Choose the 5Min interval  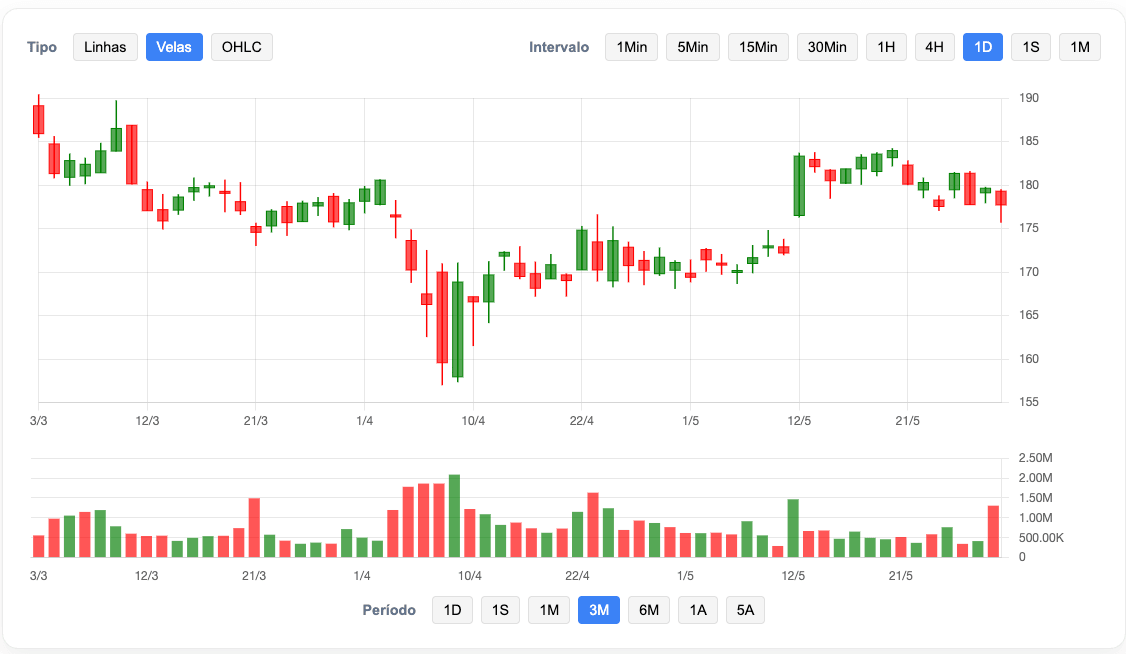pyautogui.click(x=692, y=47)
